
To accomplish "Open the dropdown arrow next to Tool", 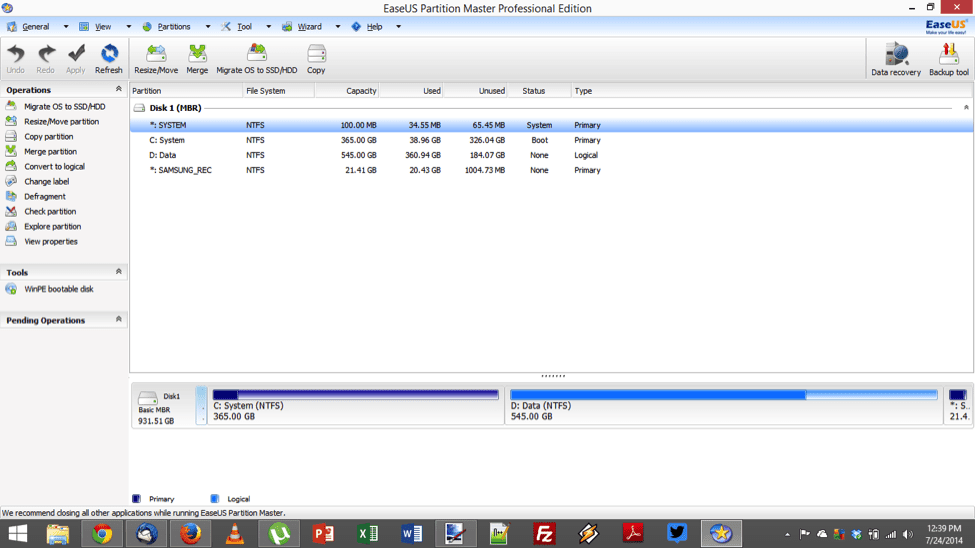I will [269, 27].
